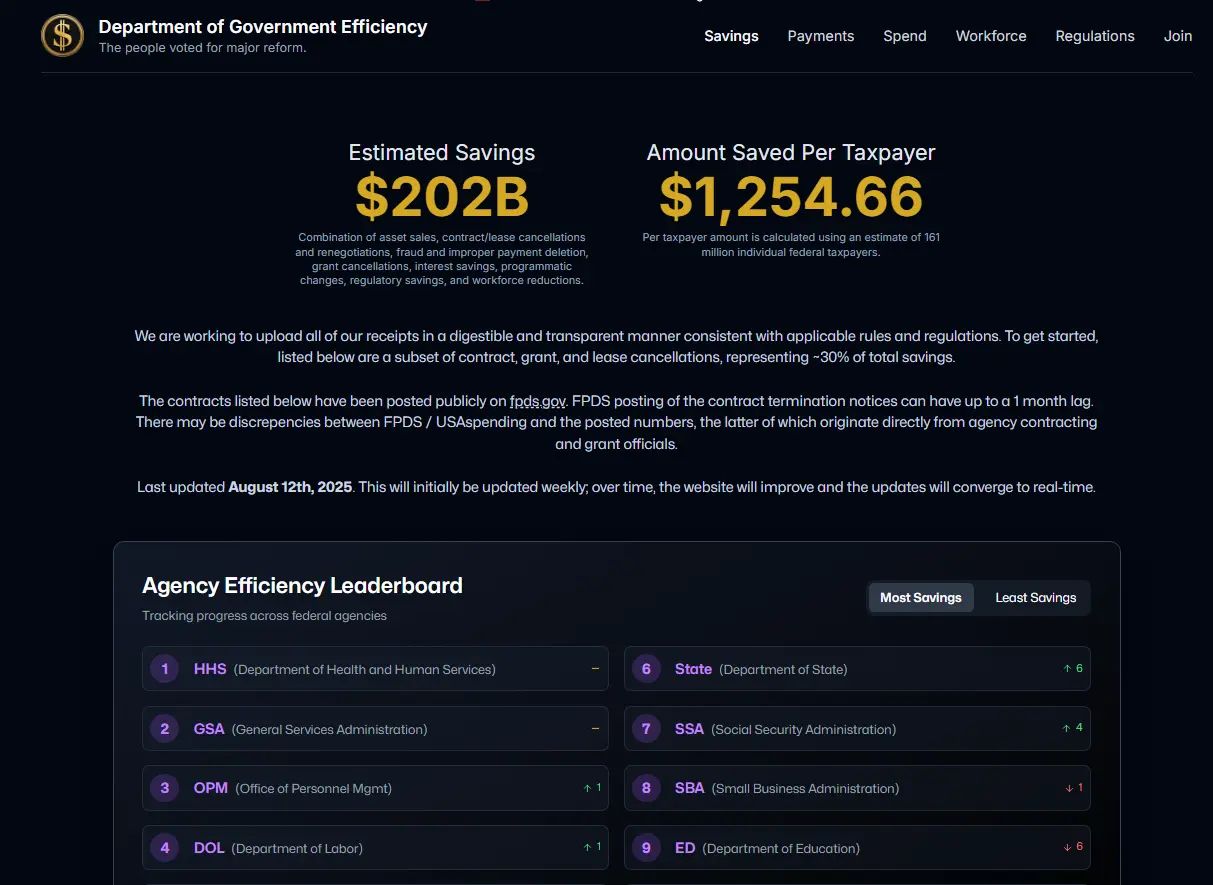Image resolution: width=1213 pixels, height=885 pixels.
Task: Select the Most Savings toggle
Action: (x=920, y=598)
